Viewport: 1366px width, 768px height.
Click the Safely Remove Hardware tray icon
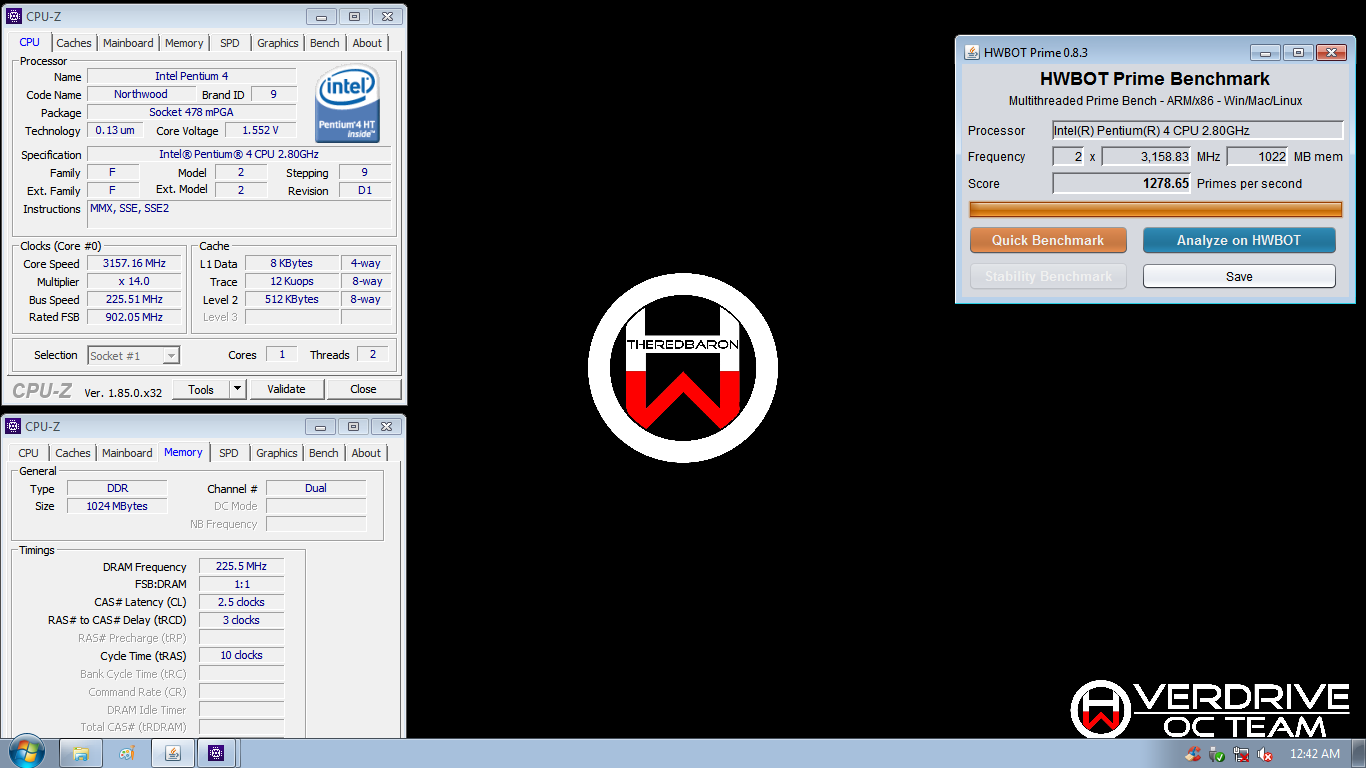pos(1217,754)
